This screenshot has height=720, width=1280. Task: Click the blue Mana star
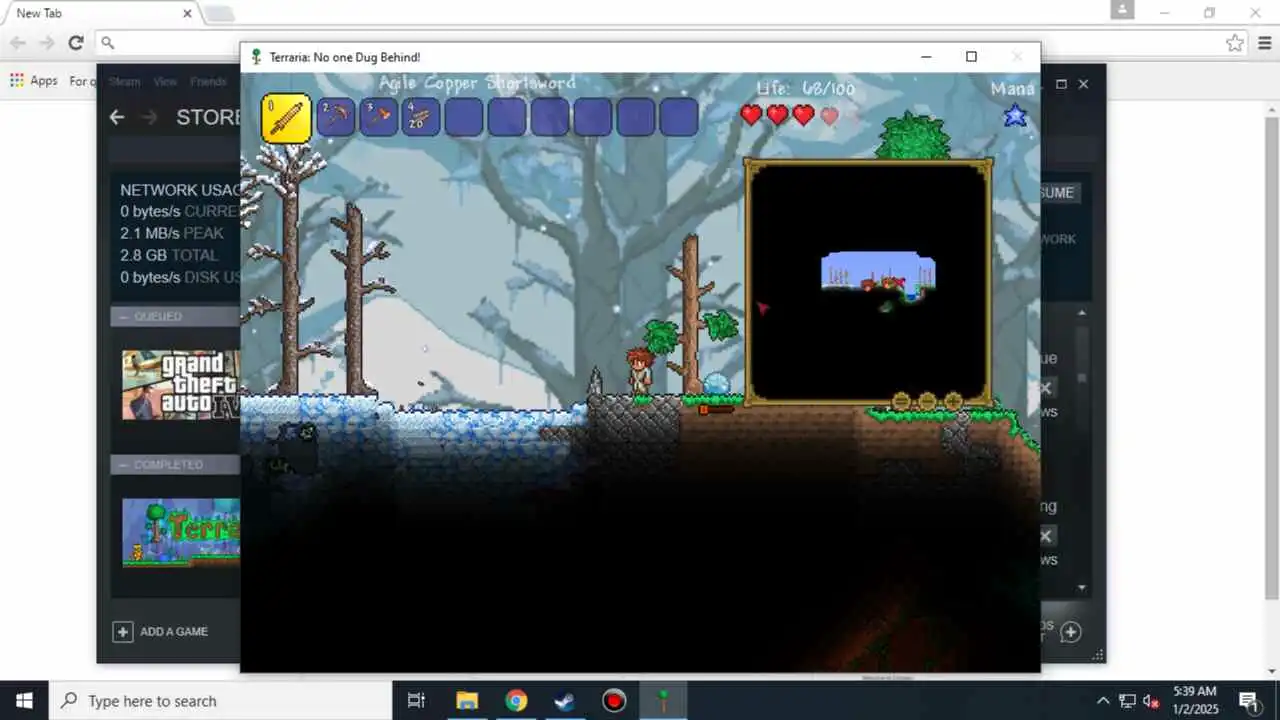click(x=1015, y=115)
